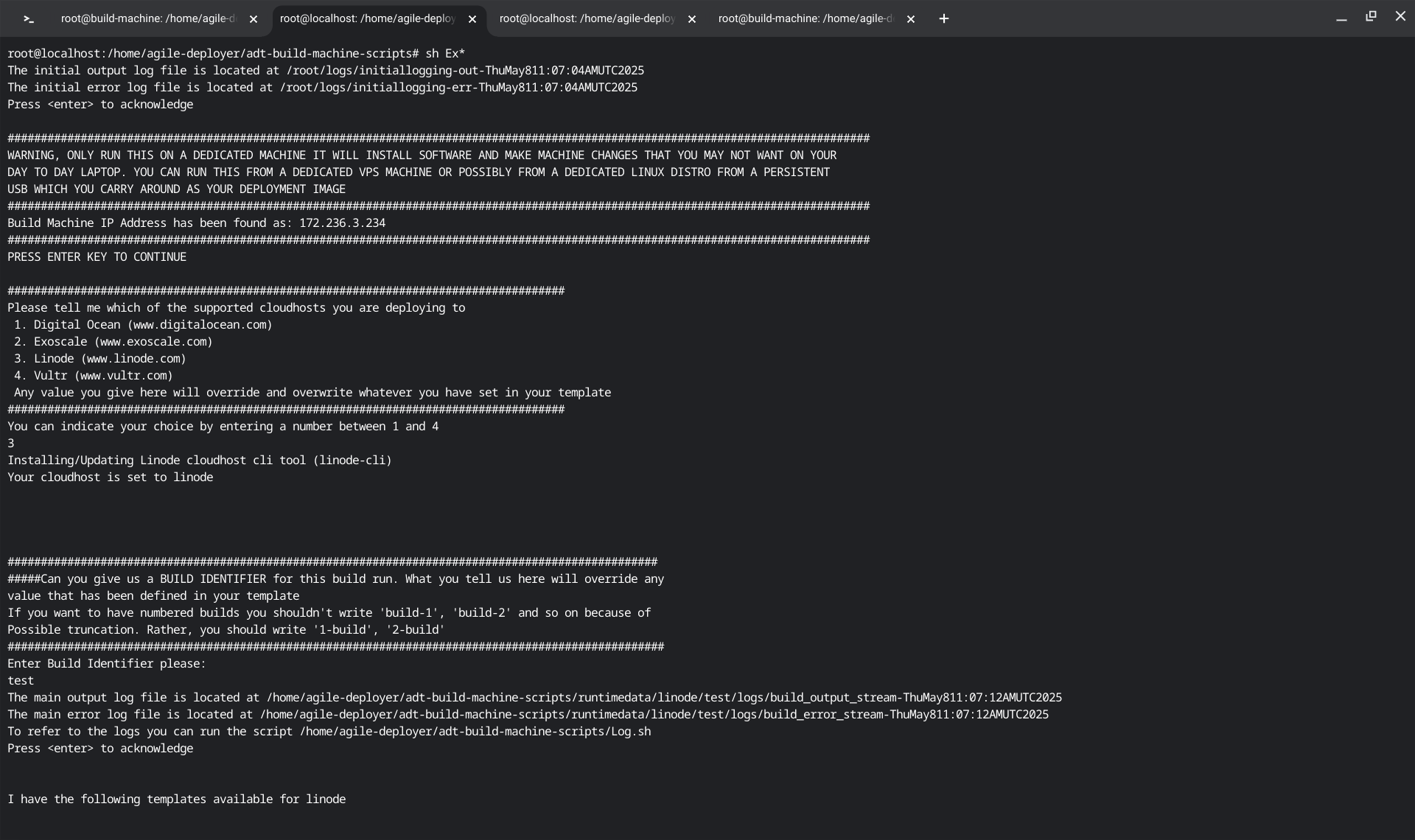1415x840 pixels.
Task: Click the "sh Ex*" command on the prompt line
Action: coord(445,54)
